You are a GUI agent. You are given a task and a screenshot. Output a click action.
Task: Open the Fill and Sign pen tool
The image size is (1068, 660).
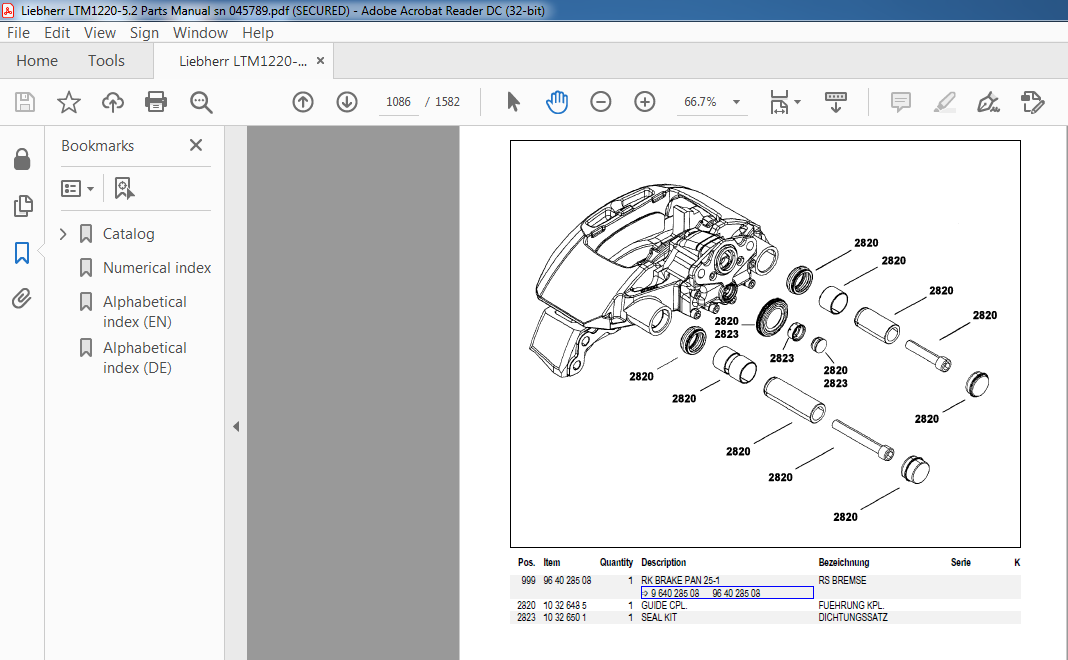click(x=988, y=102)
